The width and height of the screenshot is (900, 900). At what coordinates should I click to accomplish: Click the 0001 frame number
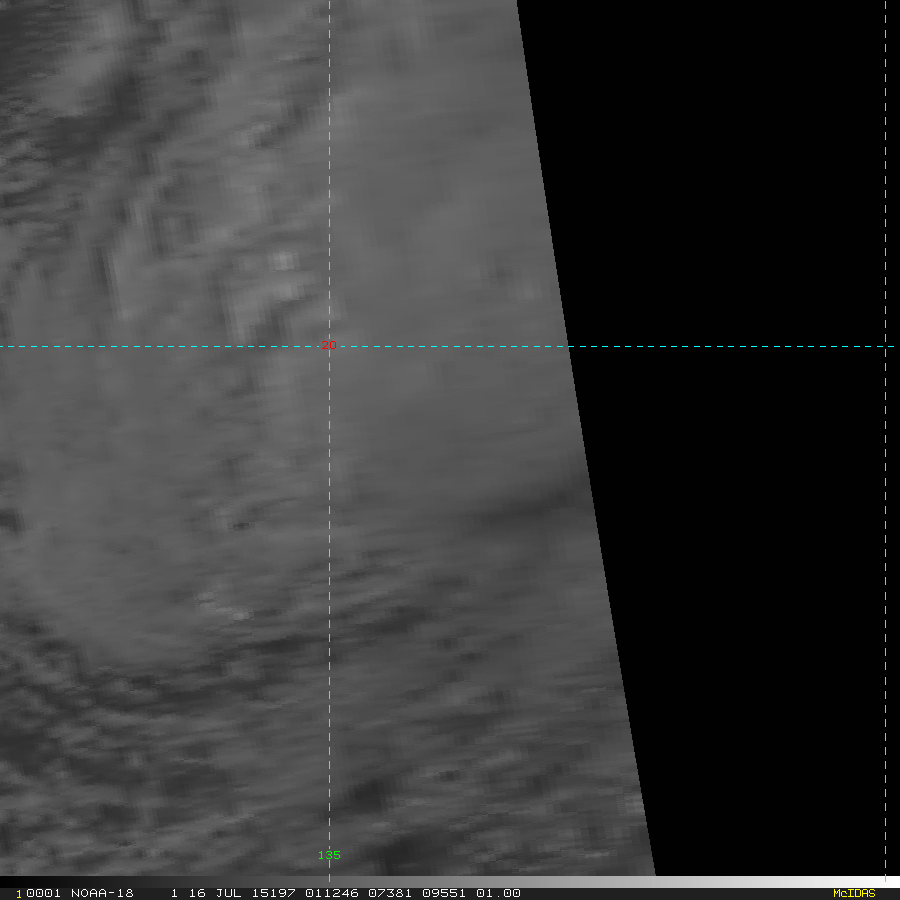pos(36,893)
